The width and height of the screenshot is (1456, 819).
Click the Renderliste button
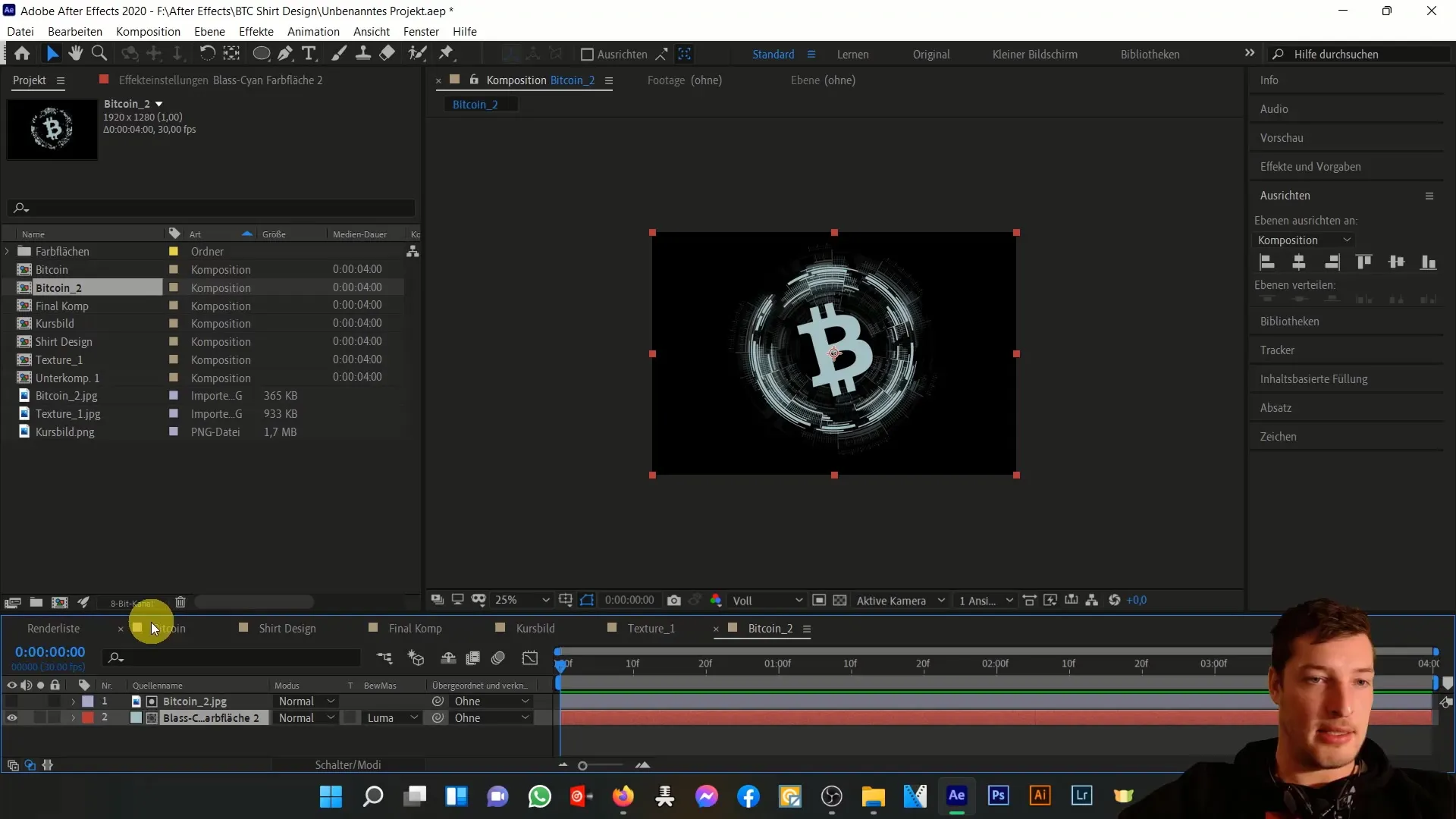53,627
